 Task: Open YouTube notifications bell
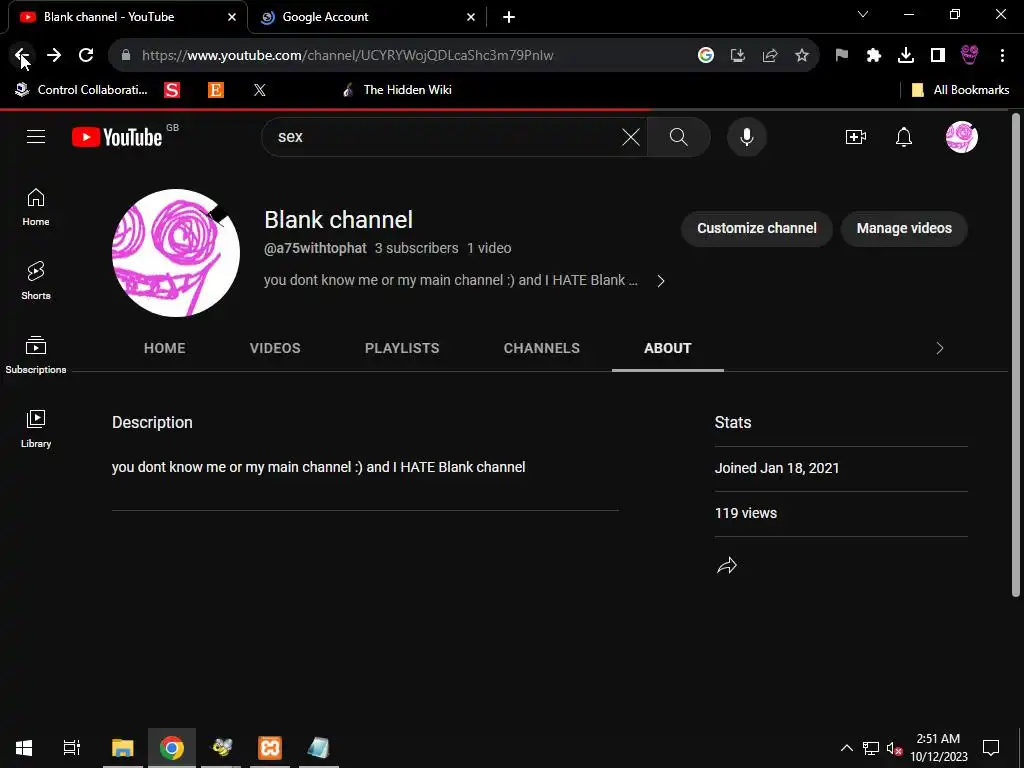tap(903, 137)
